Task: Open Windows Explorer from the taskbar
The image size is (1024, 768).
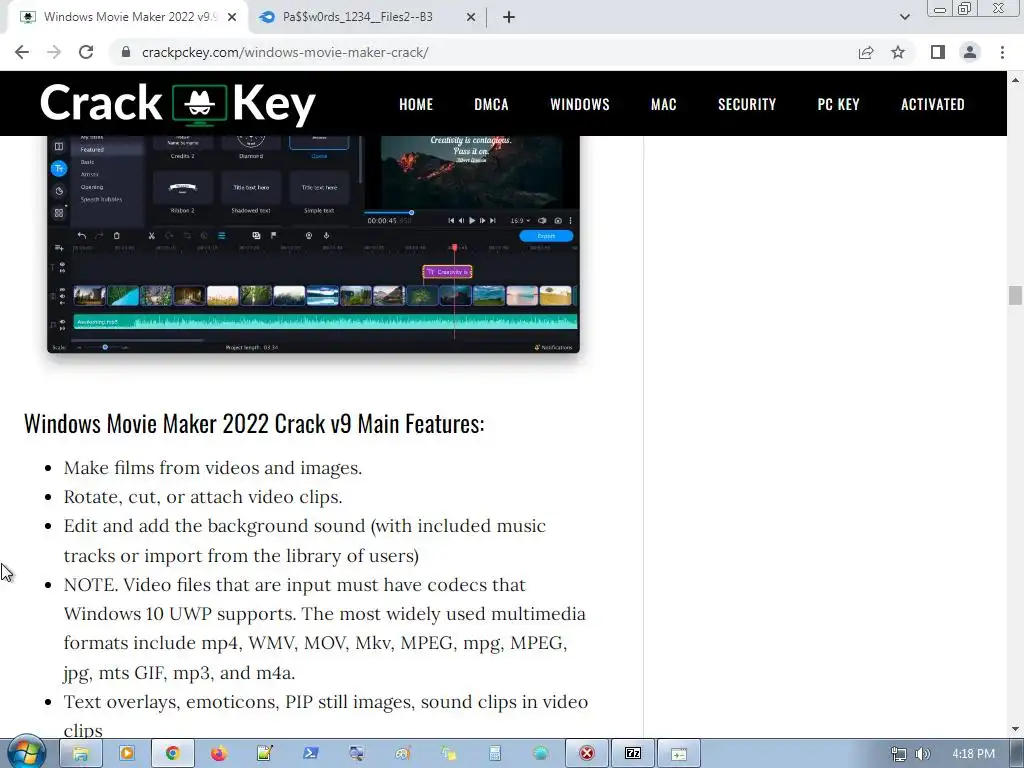Action: point(80,754)
